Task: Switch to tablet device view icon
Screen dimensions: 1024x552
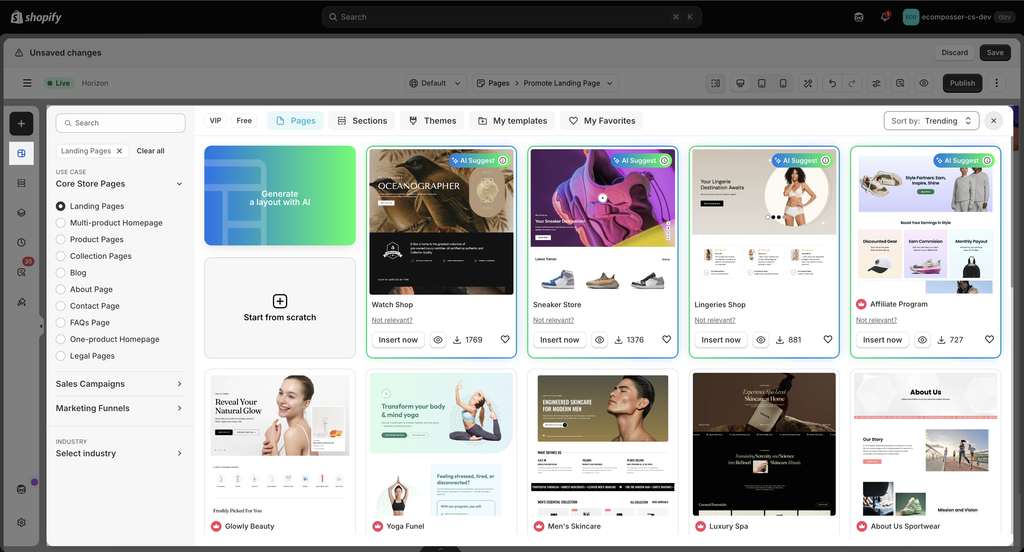Action: tap(761, 83)
